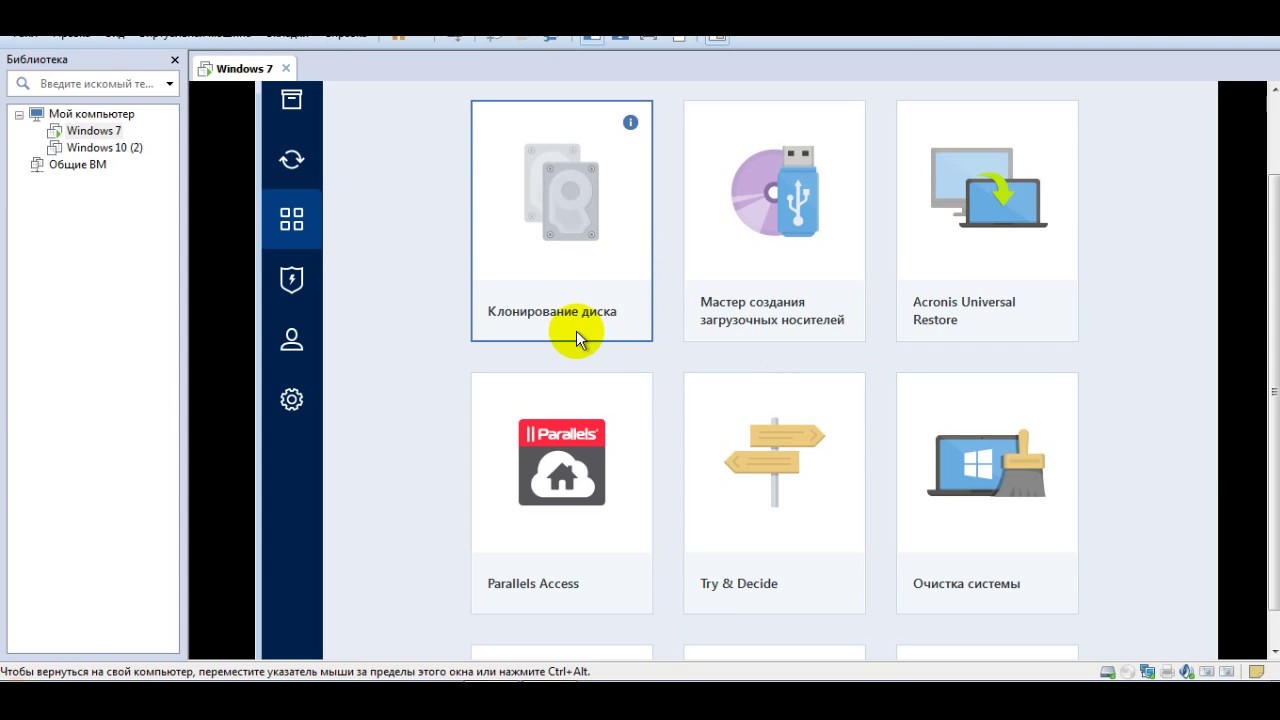The width and height of the screenshot is (1280, 720).
Task: Open the Acronis Universal Restore tile
Action: (987, 221)
